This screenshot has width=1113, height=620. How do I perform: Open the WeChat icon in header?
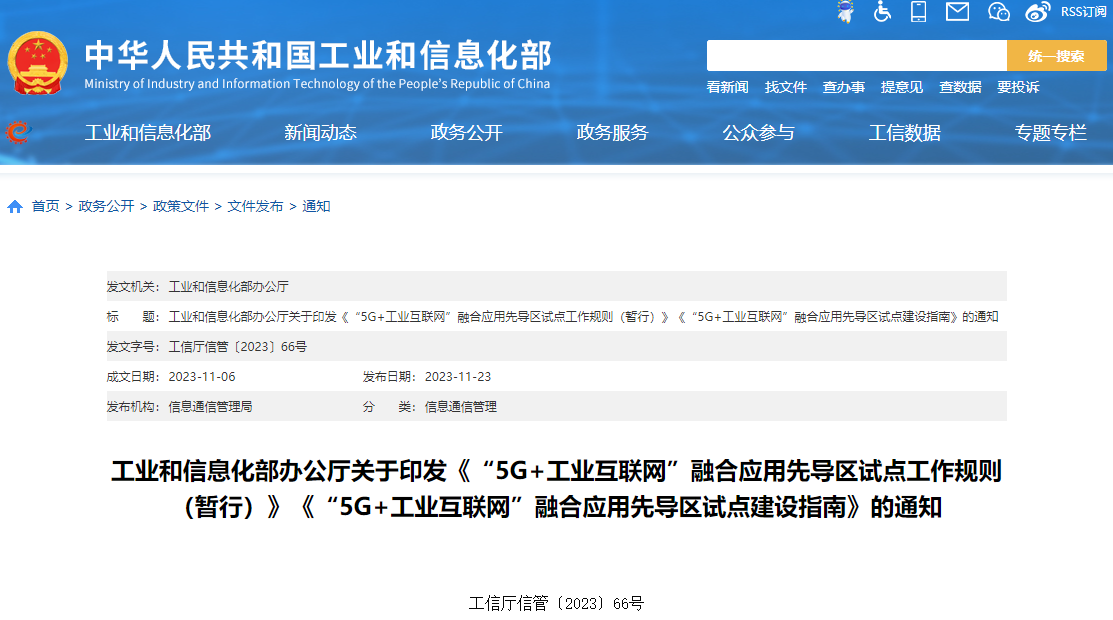tap(998, 11)
